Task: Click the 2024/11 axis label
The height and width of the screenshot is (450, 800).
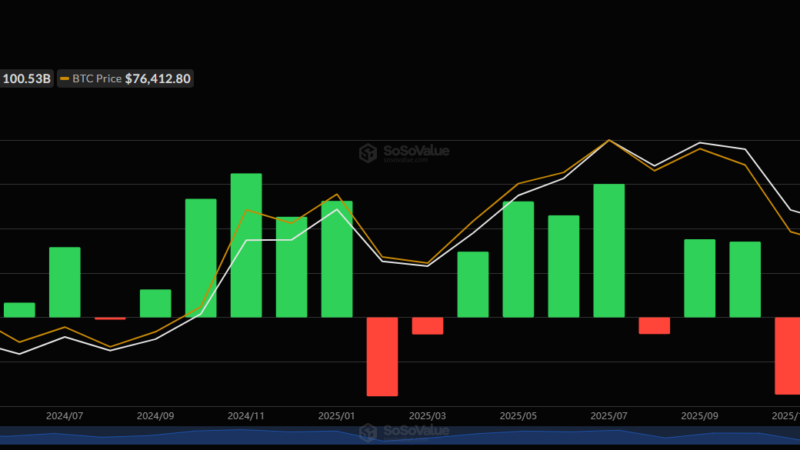Action: 246,416
